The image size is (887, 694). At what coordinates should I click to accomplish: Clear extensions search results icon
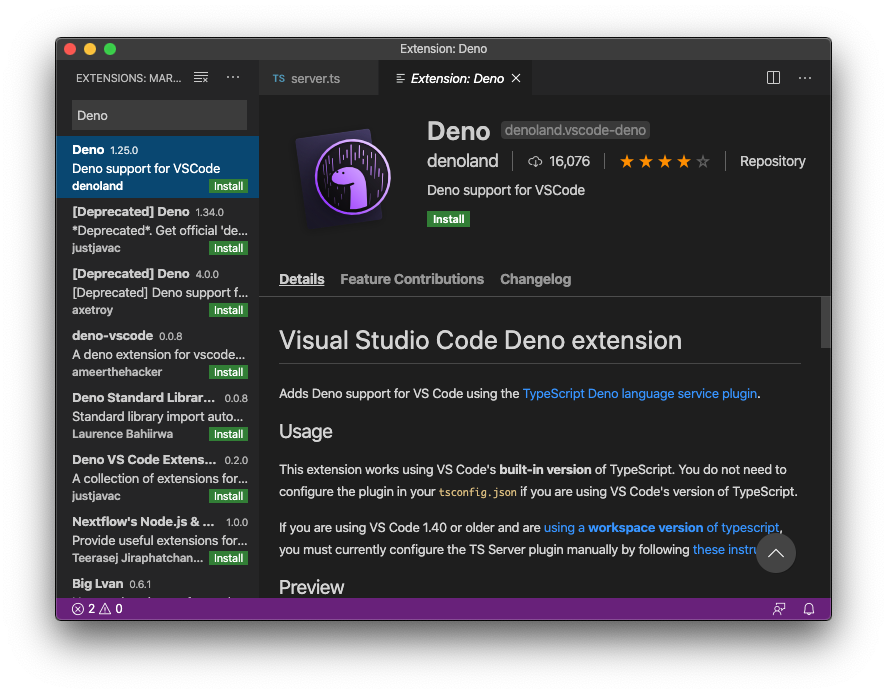[201, 77]
